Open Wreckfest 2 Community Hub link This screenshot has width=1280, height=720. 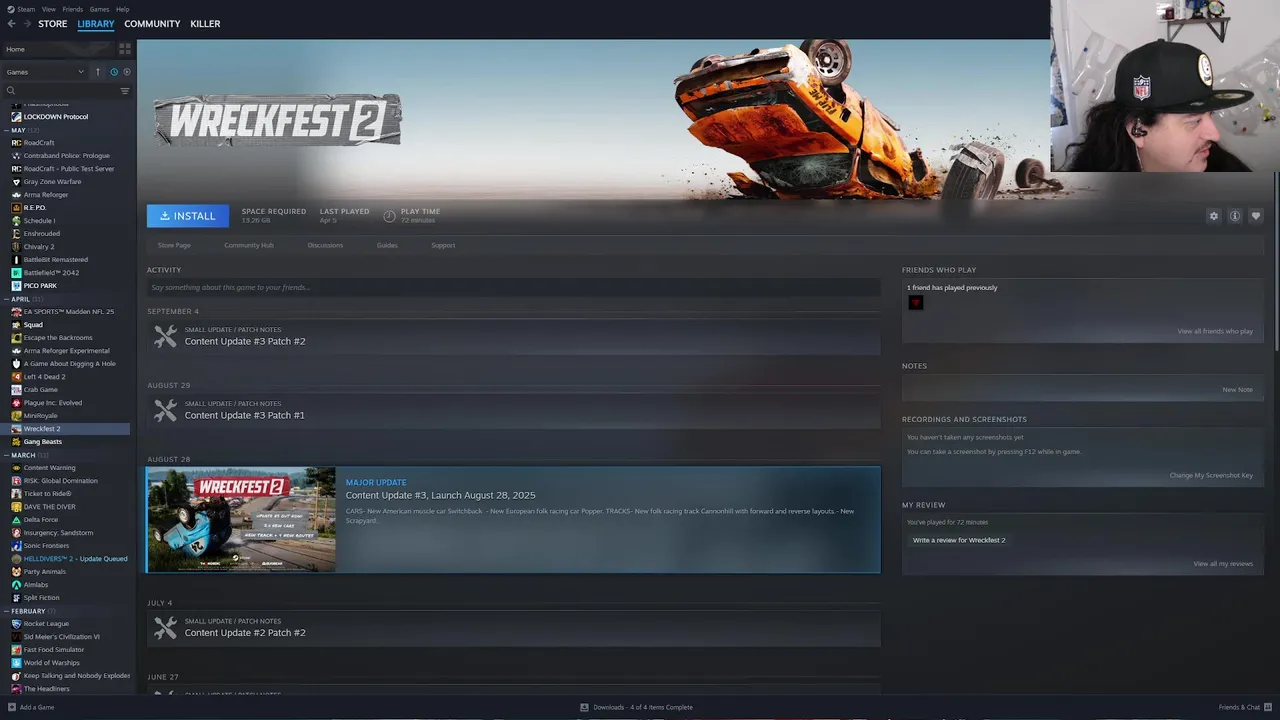click(x=249, y=245)
